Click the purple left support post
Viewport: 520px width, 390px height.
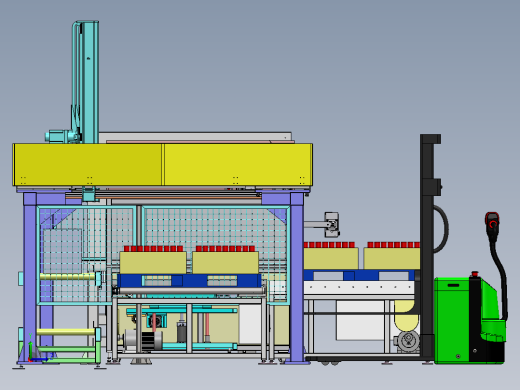(30, 277)
